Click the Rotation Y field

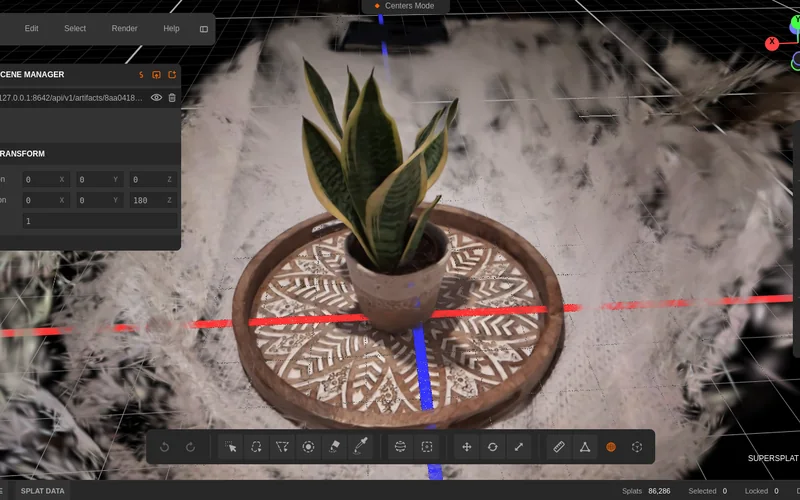[99, 201]
